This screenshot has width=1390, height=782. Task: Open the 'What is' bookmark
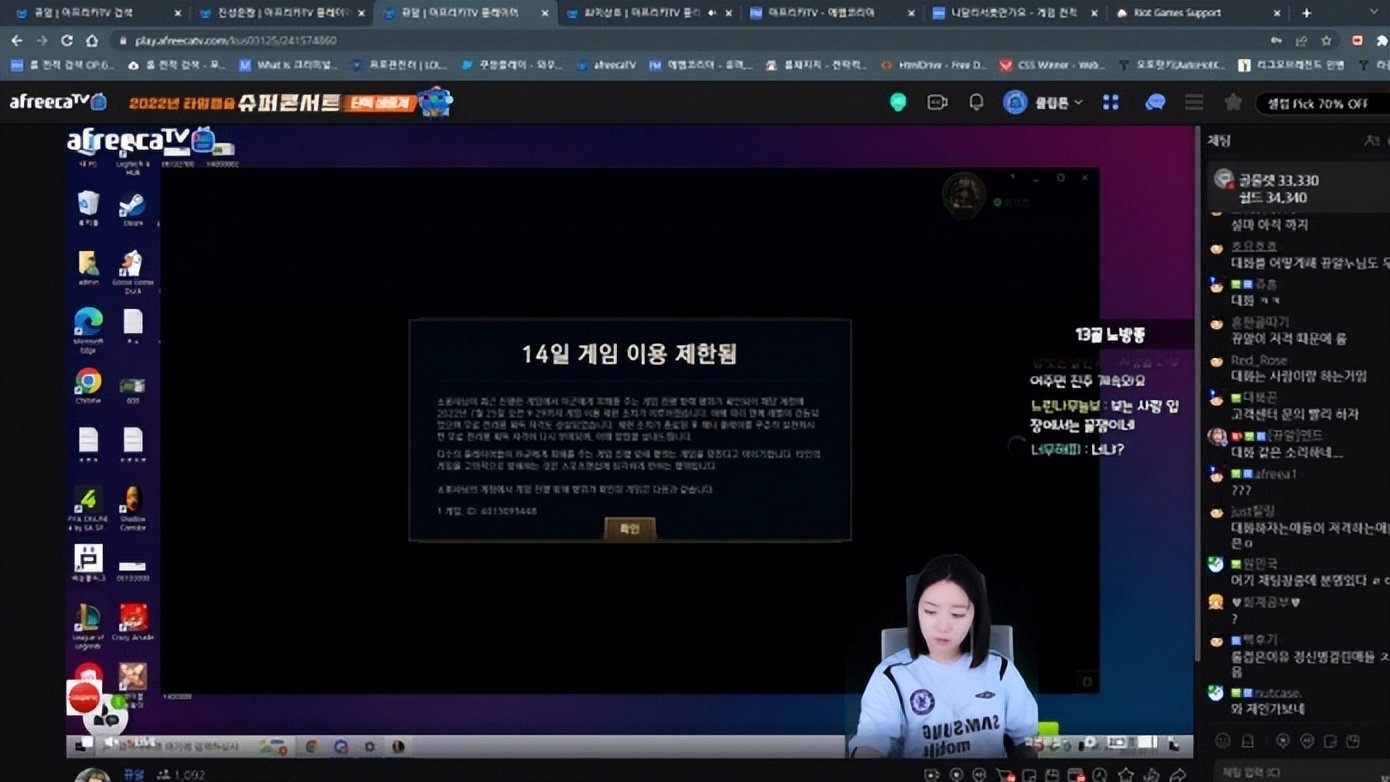[288, 65]
